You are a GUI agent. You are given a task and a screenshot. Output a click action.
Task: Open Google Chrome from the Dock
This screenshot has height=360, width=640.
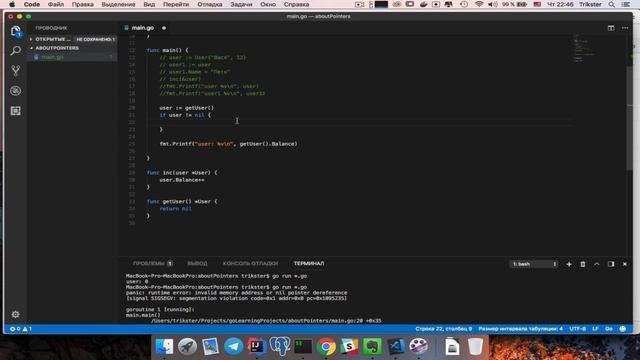326,347
